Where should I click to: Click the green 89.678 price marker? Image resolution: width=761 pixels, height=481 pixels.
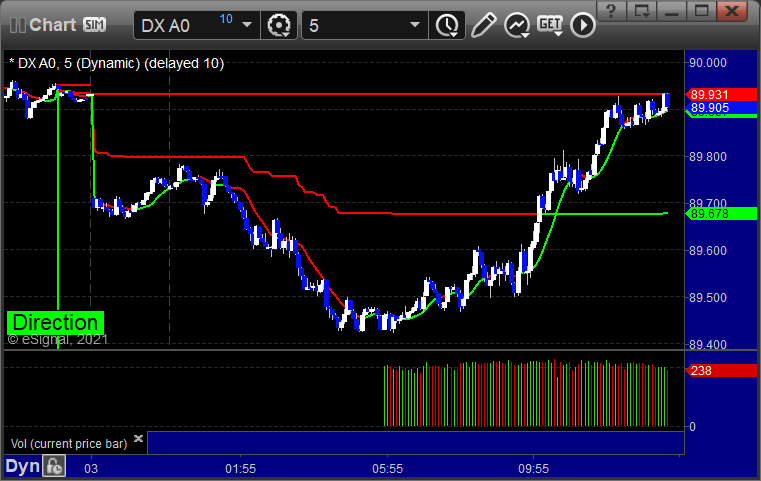pyautogui.click(x=721, y=214)
